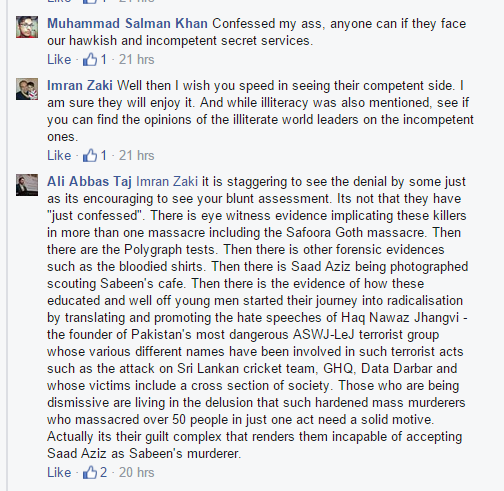Open the Muhammad Salman Khan name link
Viewport: 504px width, 491px height.
pyautogui.click(x=127, y=24)
